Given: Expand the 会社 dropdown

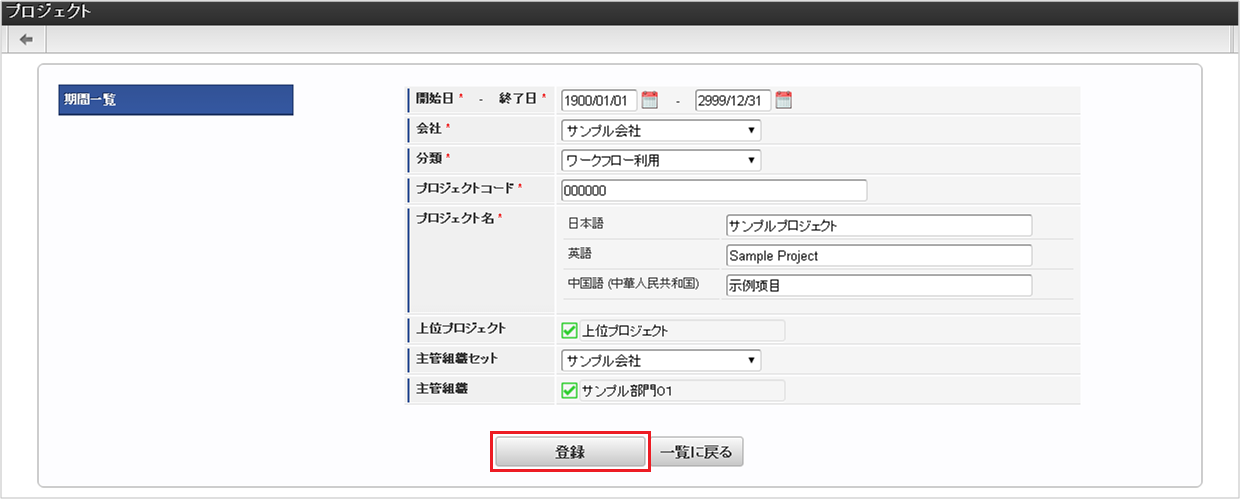Looking at the screenshot, I should (661, 131).
